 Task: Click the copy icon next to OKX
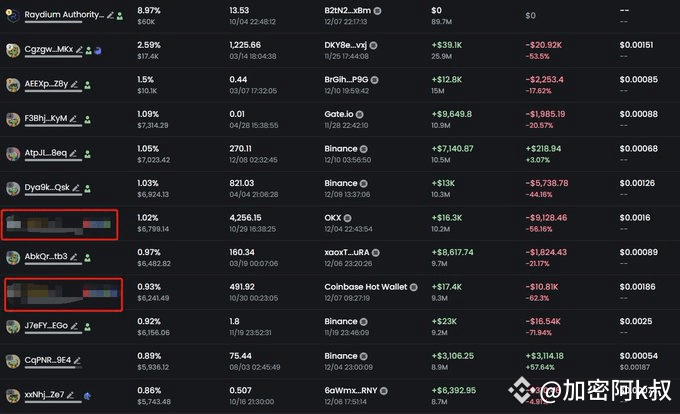pyautogui.click(x=347, y=218)
